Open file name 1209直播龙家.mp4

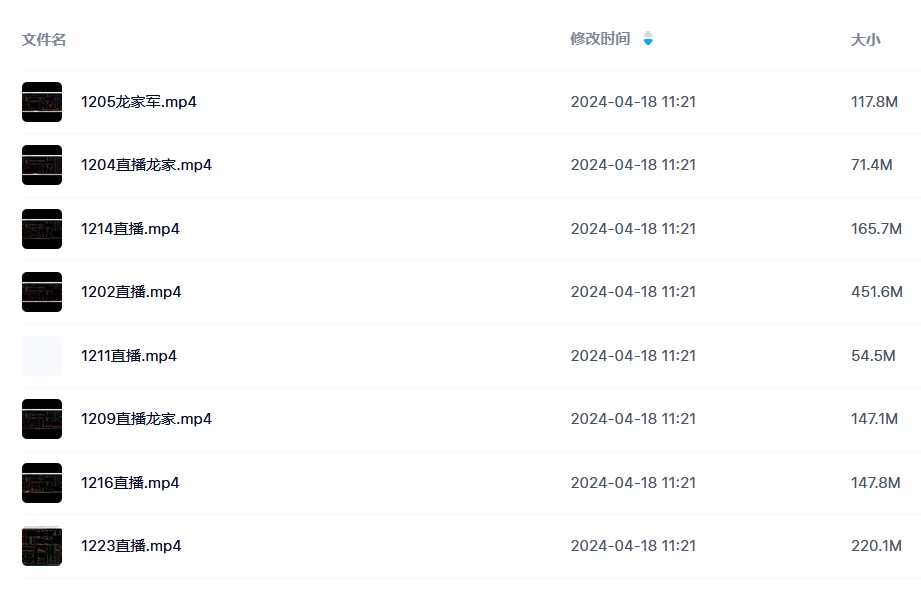click(146, 419)
